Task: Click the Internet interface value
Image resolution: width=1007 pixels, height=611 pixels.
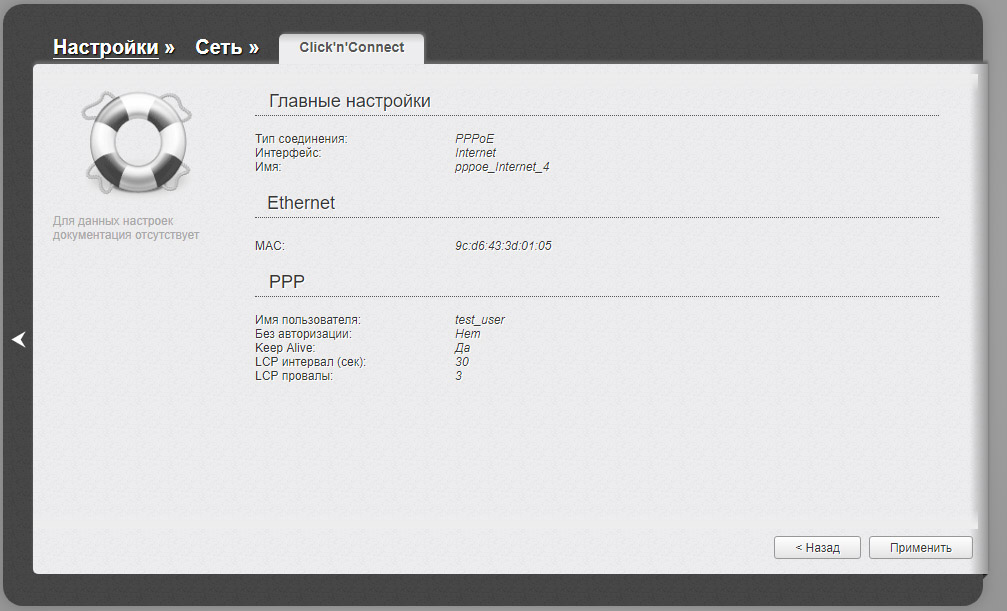Action: 475,153
